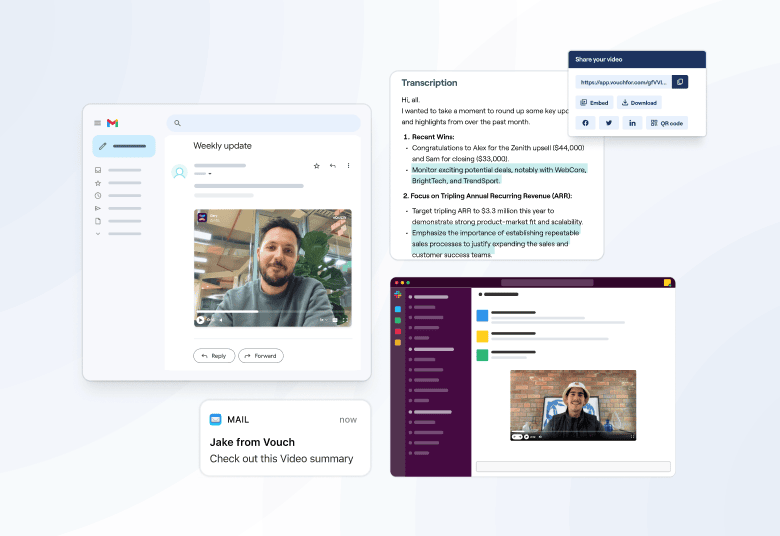Click the "Weekly update" email subject
Viewport: 780px width, 536px height.
coord(222,146)
